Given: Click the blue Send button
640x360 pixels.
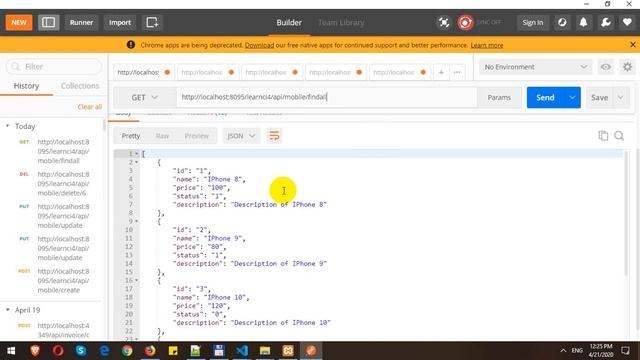Looking at the screenshot, I should 545,98.
